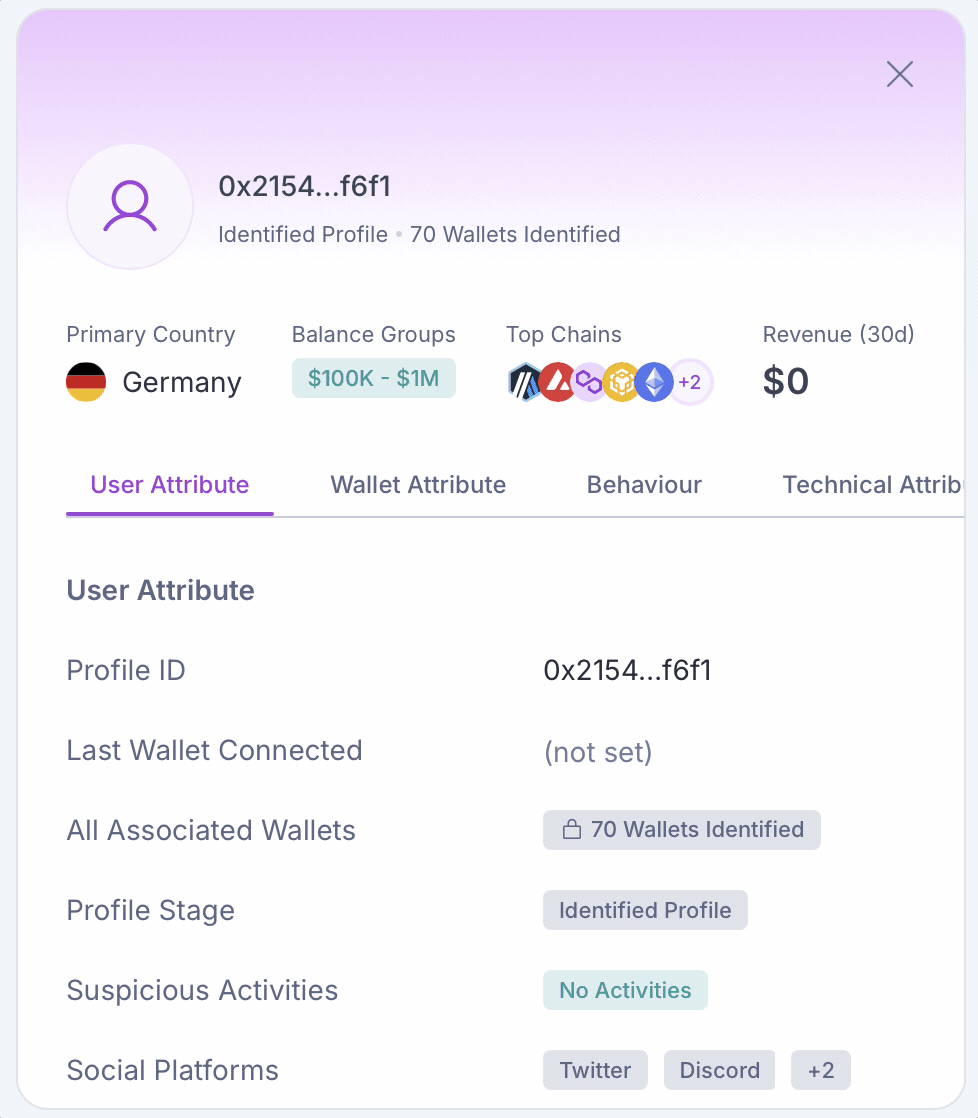The height and width of the screenshot is (1118, 978).
Task: Expand the +2 badge next to Top Chains
Action: 688,381
